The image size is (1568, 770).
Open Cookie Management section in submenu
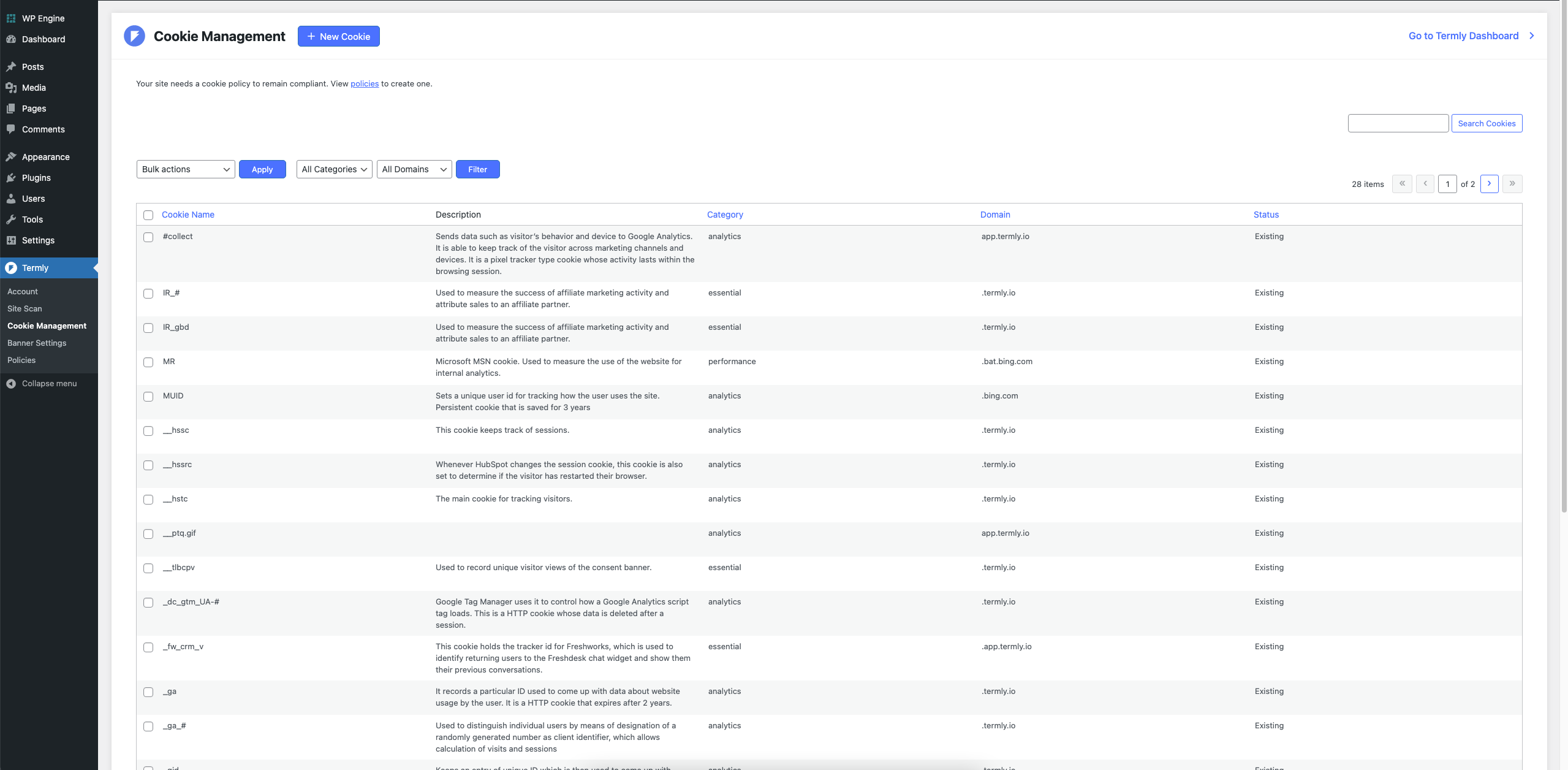pos(46,325)
